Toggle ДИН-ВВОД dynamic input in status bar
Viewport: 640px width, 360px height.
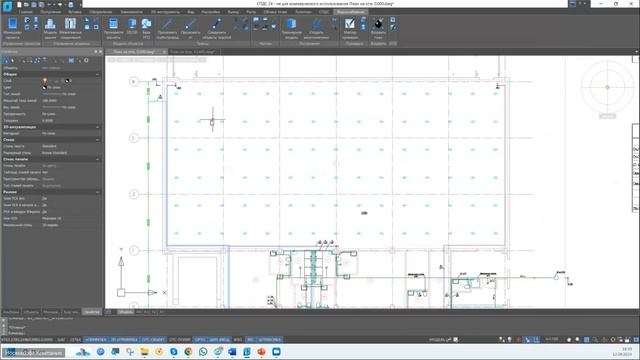point(219,340)
